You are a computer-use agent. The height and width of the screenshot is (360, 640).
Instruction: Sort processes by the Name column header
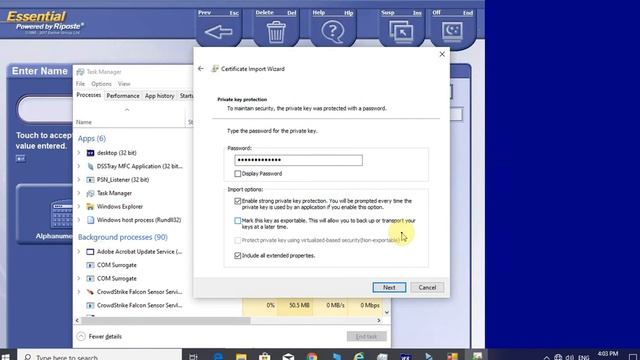pyautogui.click(x=130, y=122)
